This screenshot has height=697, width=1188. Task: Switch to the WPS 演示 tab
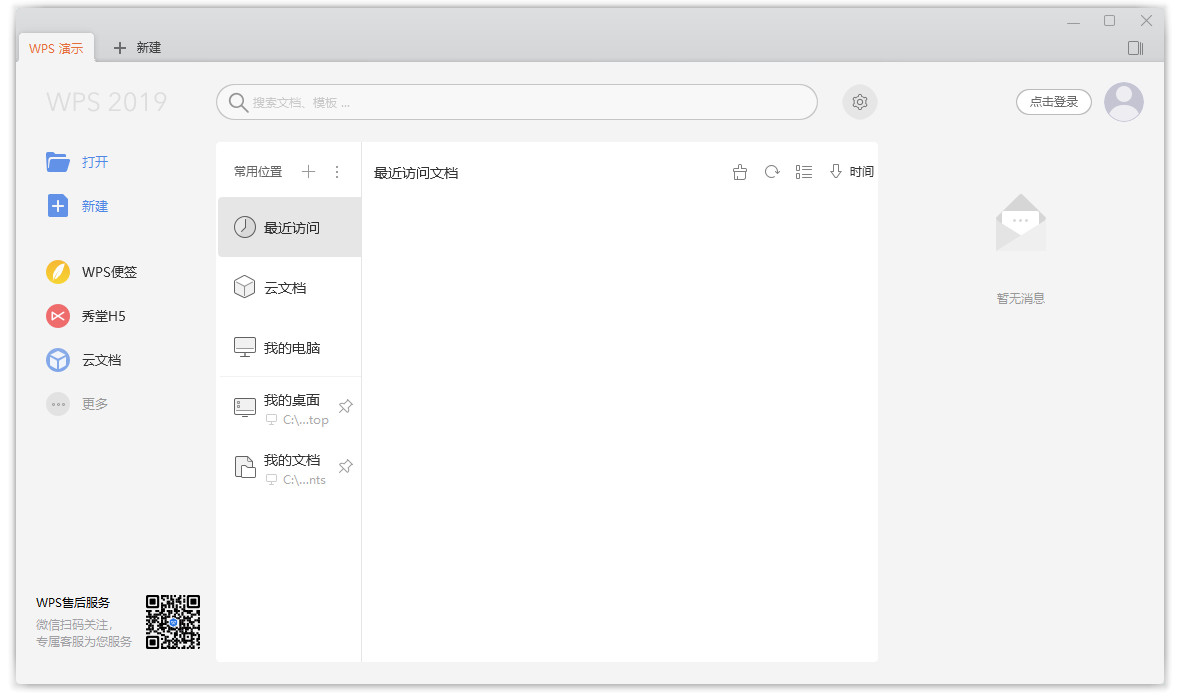56,48
